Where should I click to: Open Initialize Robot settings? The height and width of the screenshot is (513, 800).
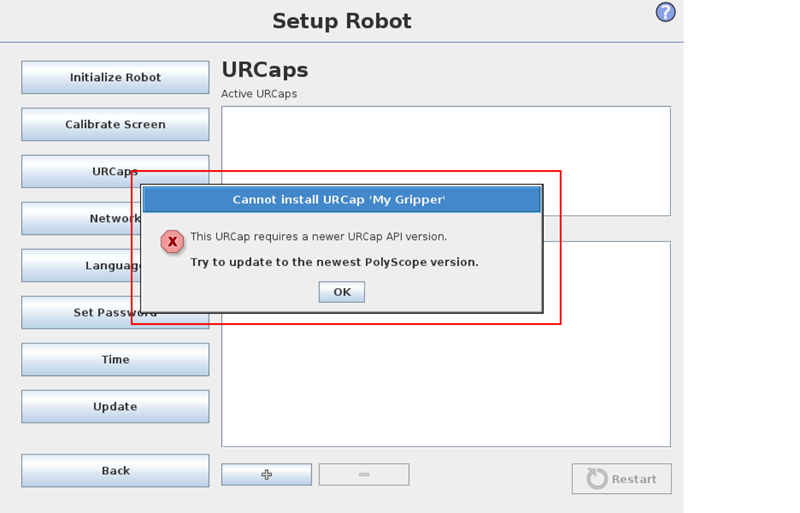[115, 77]
